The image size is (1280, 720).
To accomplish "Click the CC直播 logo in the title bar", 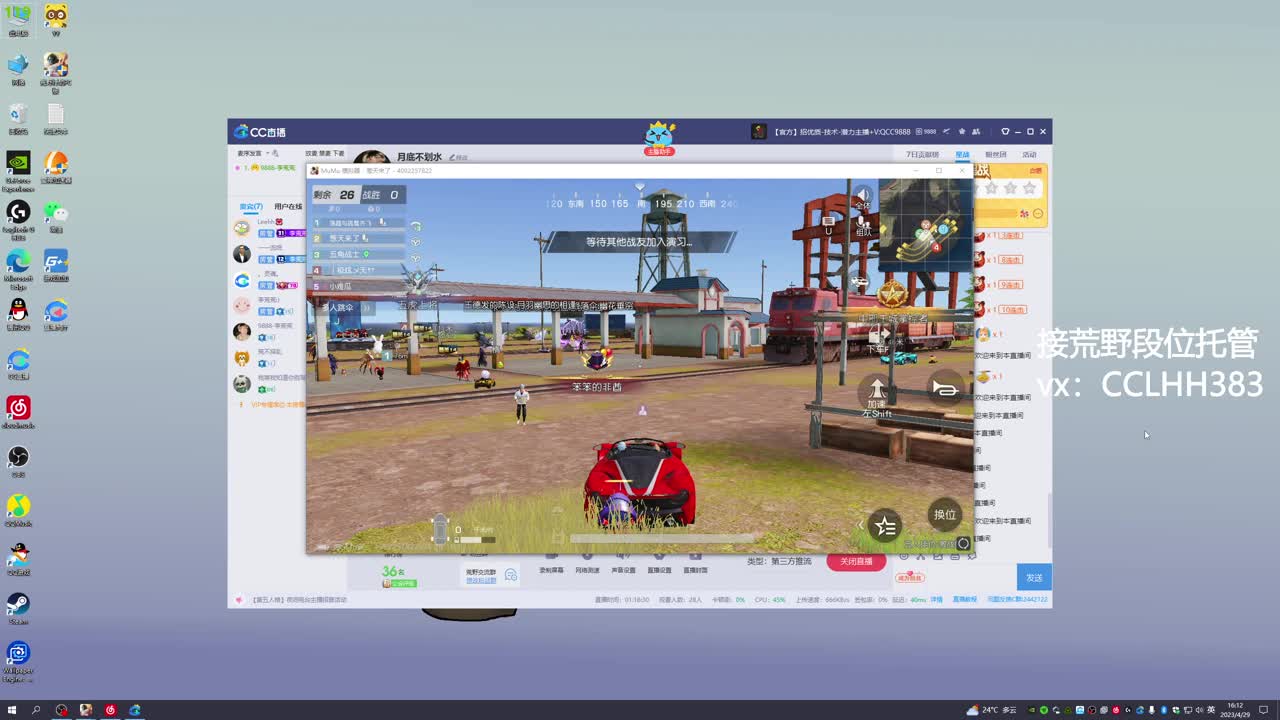I will 260,132.
